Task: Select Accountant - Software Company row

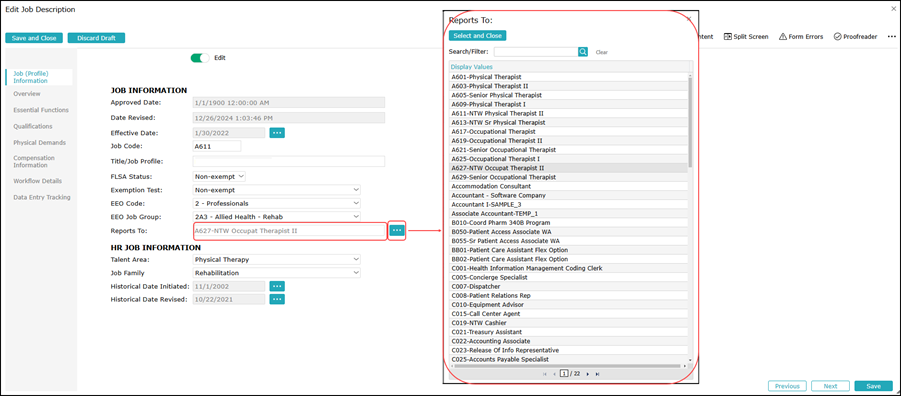Action: (569, 195)
